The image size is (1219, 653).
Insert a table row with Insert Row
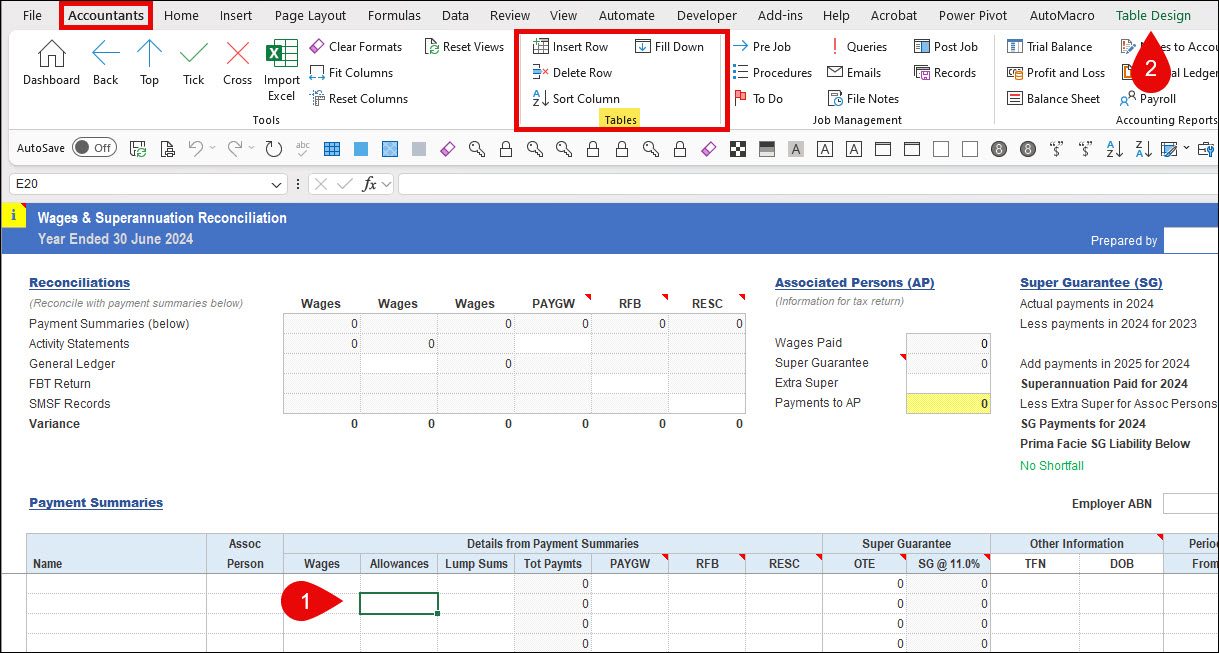click(570, 47)
